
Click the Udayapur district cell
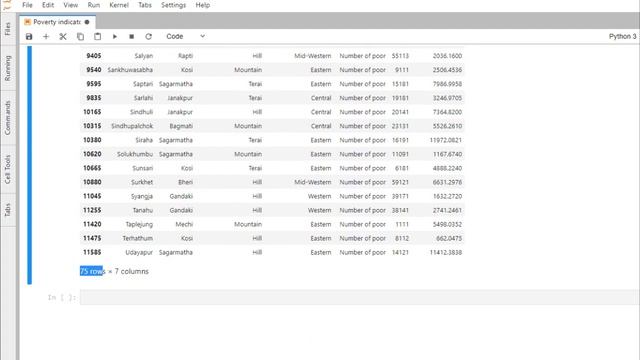pos(139,253)
